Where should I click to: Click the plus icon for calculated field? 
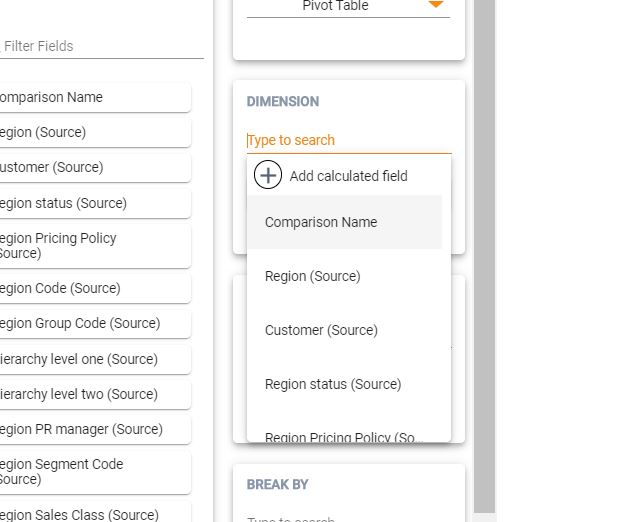click(x=268, y=176)
